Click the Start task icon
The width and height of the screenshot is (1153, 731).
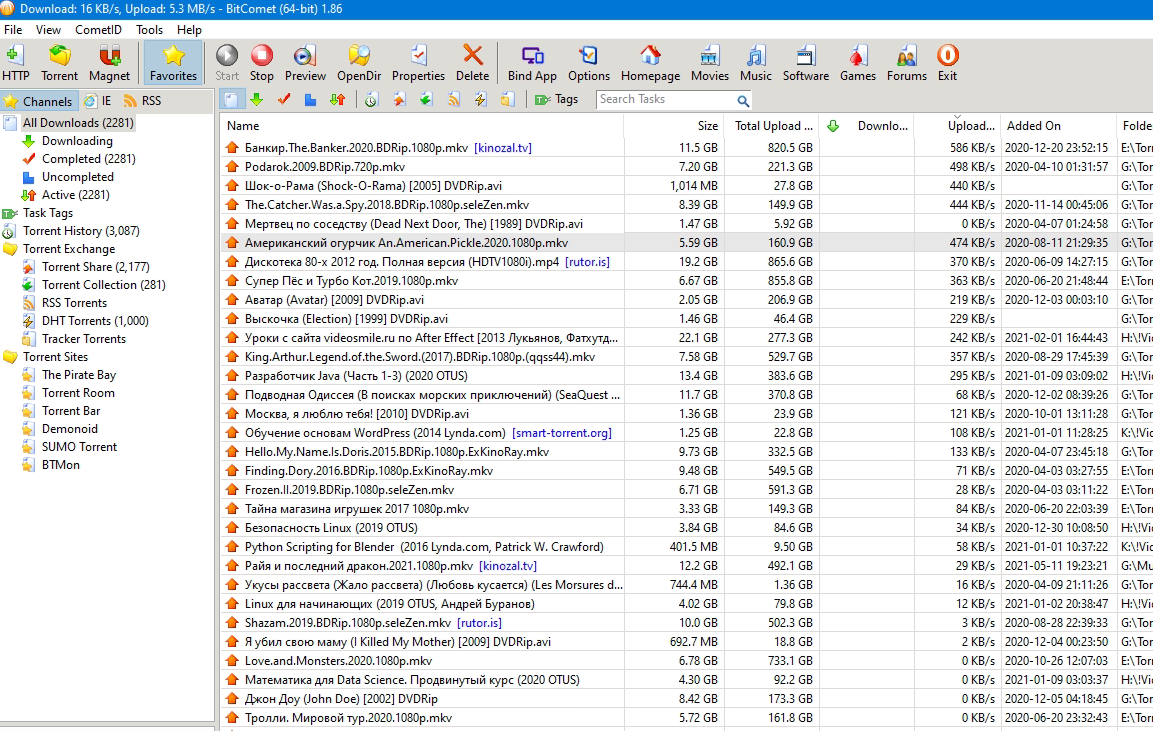tap(227, 63)
